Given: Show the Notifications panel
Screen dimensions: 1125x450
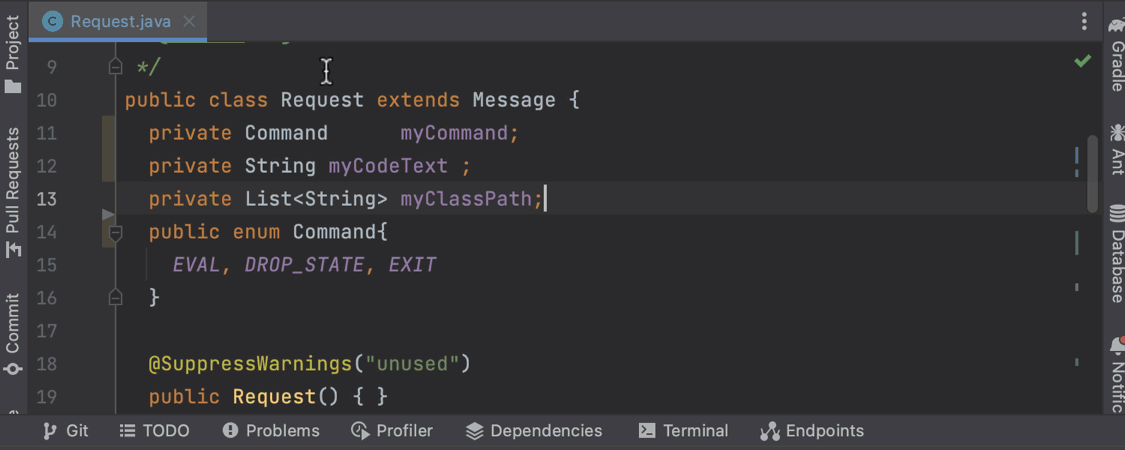Looking at the screenshot, I should click(x=1116, y=375).
